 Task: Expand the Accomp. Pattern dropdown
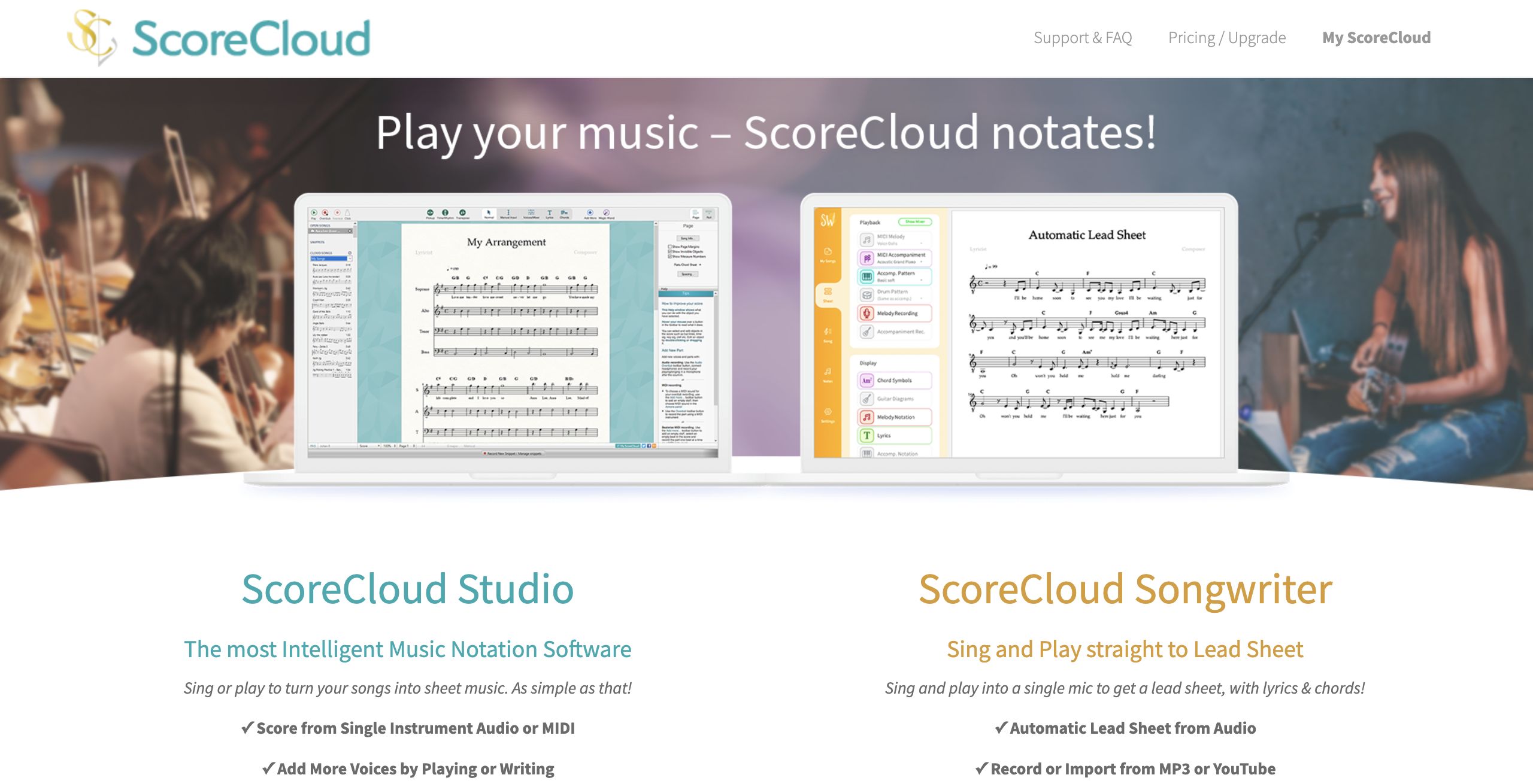click(x=922, y=280)
